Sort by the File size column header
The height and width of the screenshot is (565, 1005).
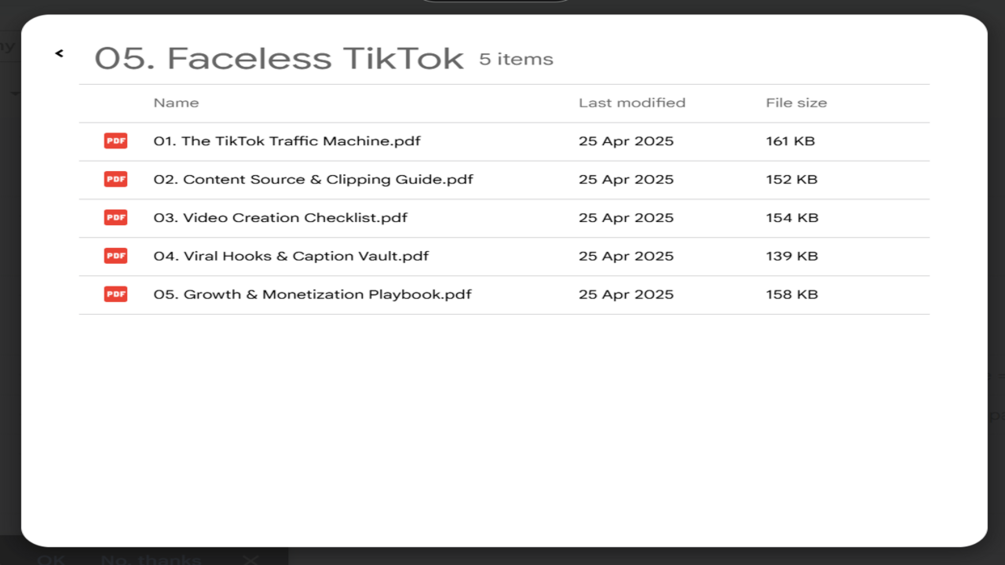point(796,103)
